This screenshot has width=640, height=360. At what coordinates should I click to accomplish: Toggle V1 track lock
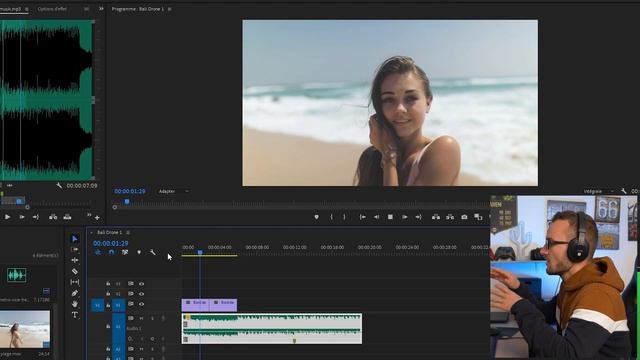[108, 305]
